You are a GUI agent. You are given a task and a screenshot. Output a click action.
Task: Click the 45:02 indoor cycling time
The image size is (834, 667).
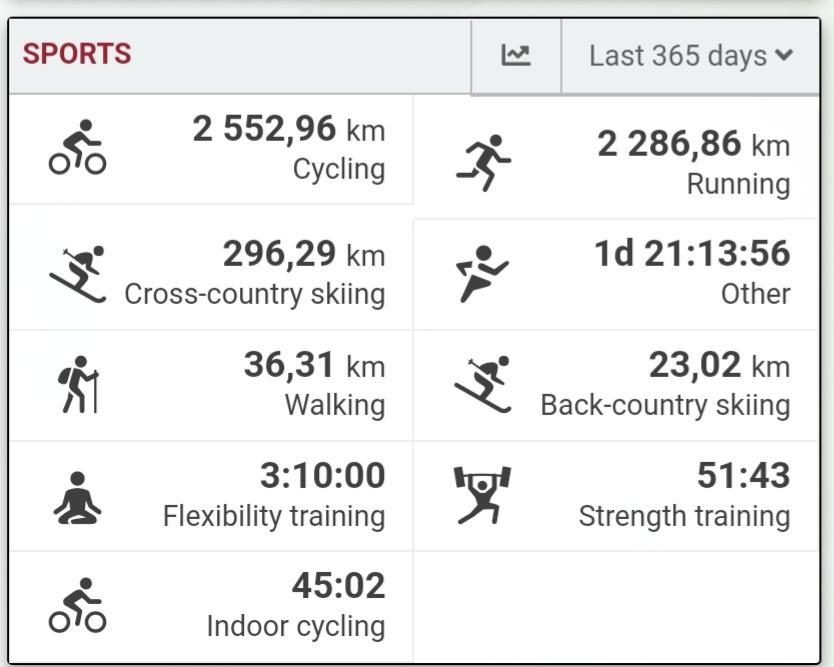click(x=338, y=585)
